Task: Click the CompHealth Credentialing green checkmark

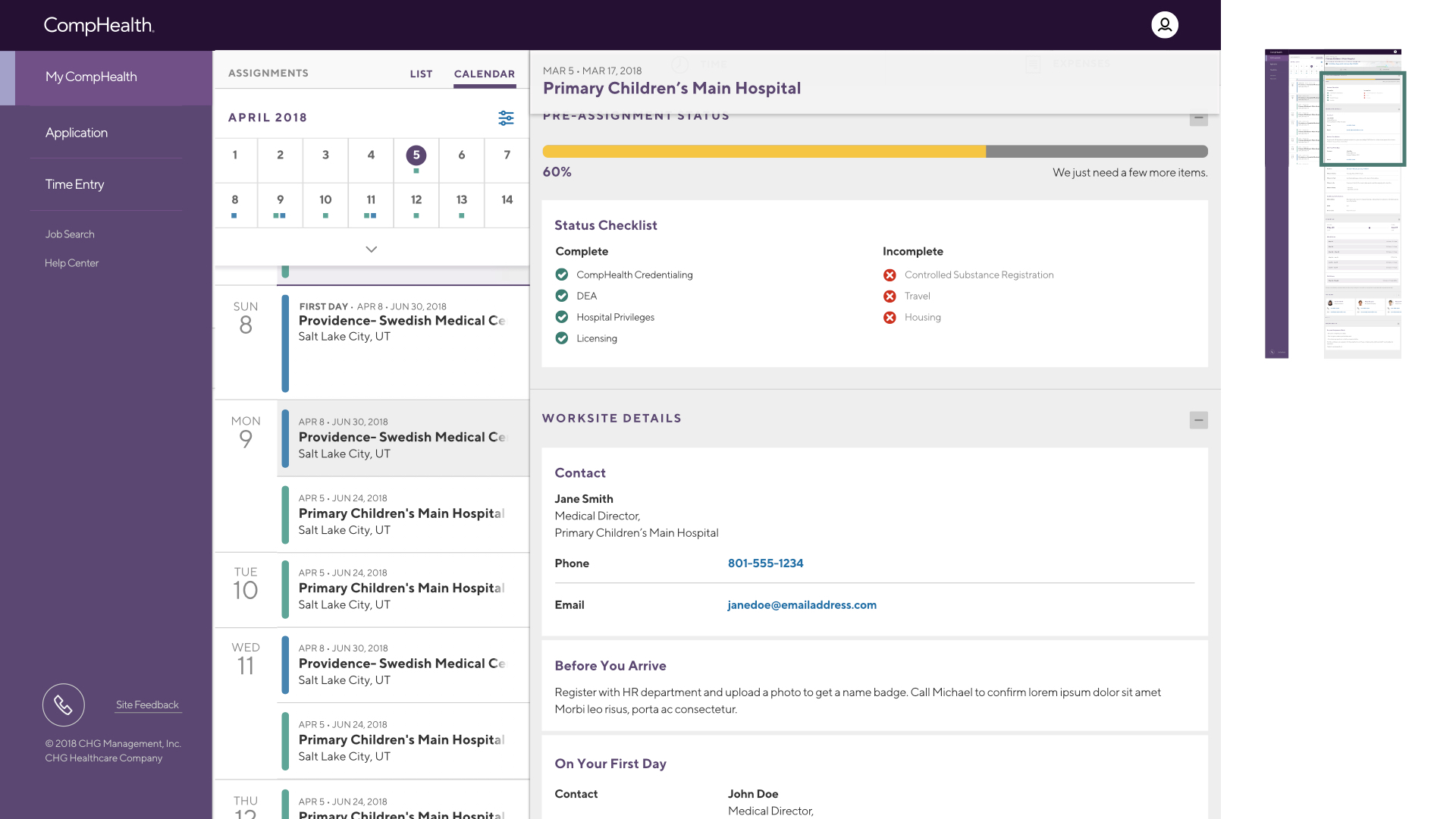Action: pos(562,275)
